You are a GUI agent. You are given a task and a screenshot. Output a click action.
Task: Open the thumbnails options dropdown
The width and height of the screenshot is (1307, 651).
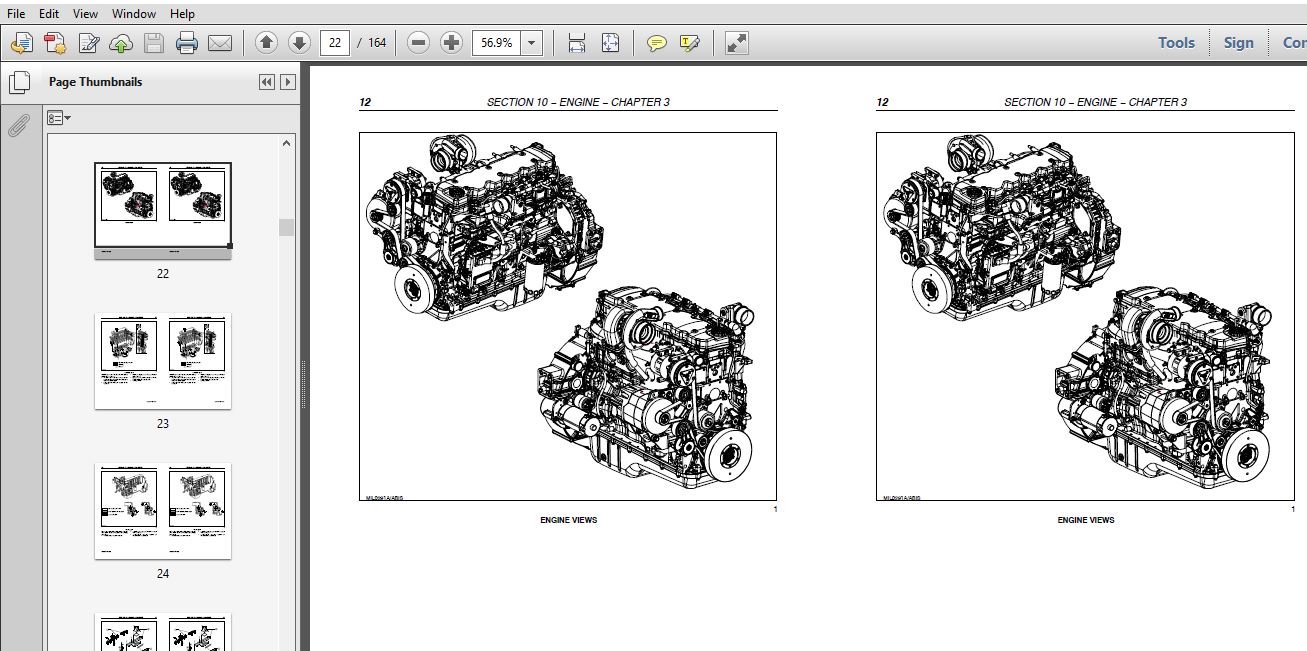pos(58,118)
